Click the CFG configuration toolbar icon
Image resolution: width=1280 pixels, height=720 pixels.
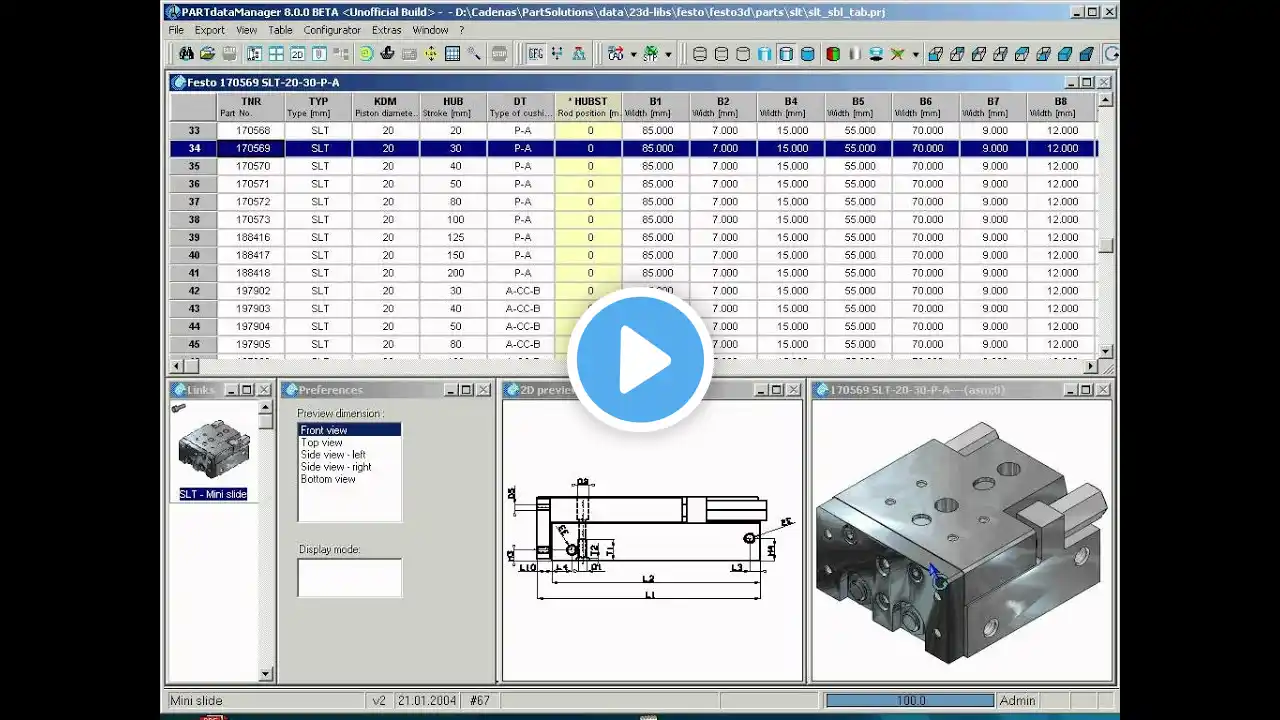click(535, 54)
